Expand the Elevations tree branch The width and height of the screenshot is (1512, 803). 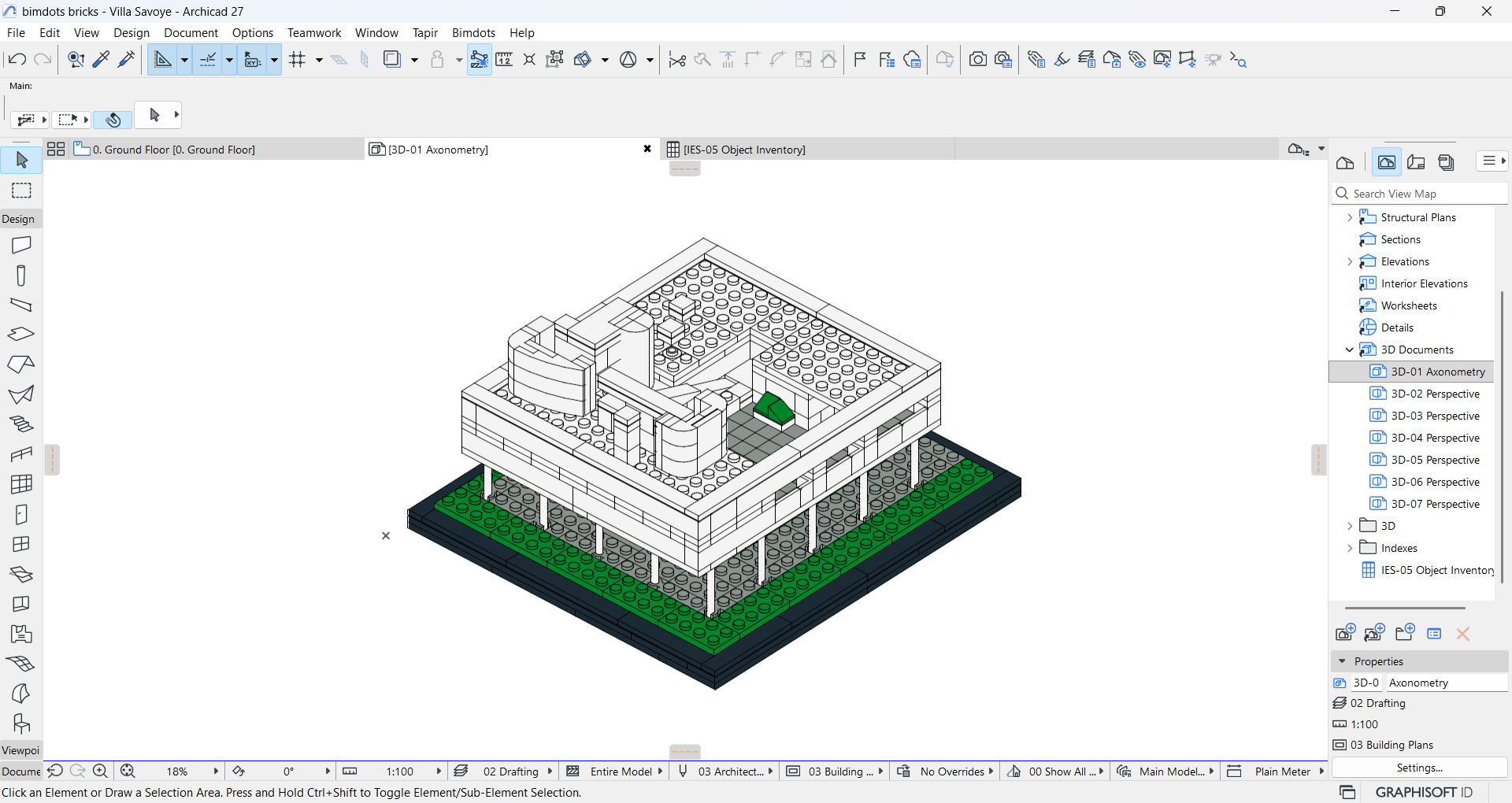pyautogui.click(x=1349, y=261)
